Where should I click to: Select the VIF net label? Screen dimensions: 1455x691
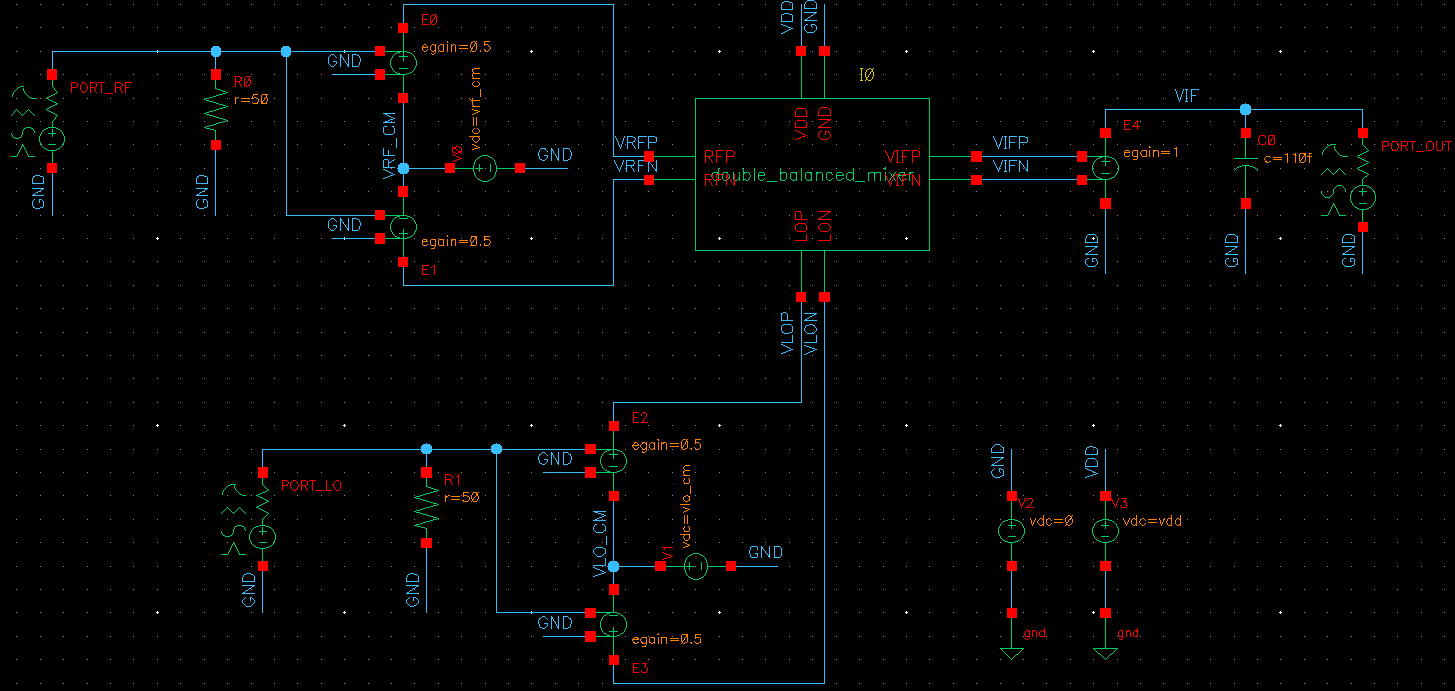coord(1186,96)
